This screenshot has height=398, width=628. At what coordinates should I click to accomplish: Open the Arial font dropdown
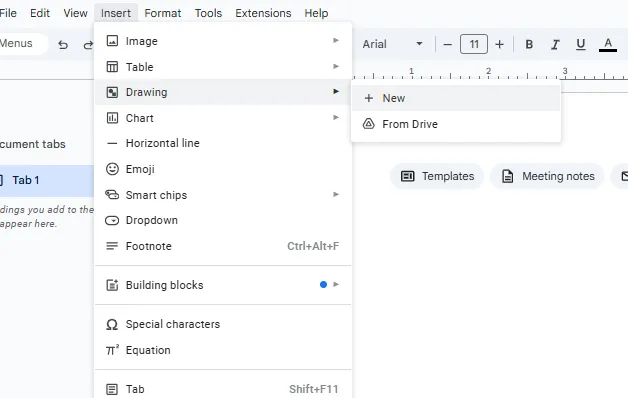392,44
